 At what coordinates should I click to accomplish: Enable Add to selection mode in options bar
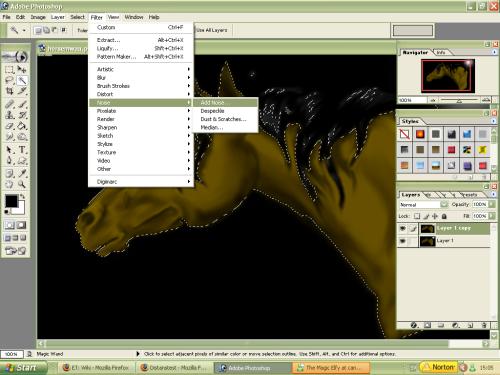click(x=46, y=30)
